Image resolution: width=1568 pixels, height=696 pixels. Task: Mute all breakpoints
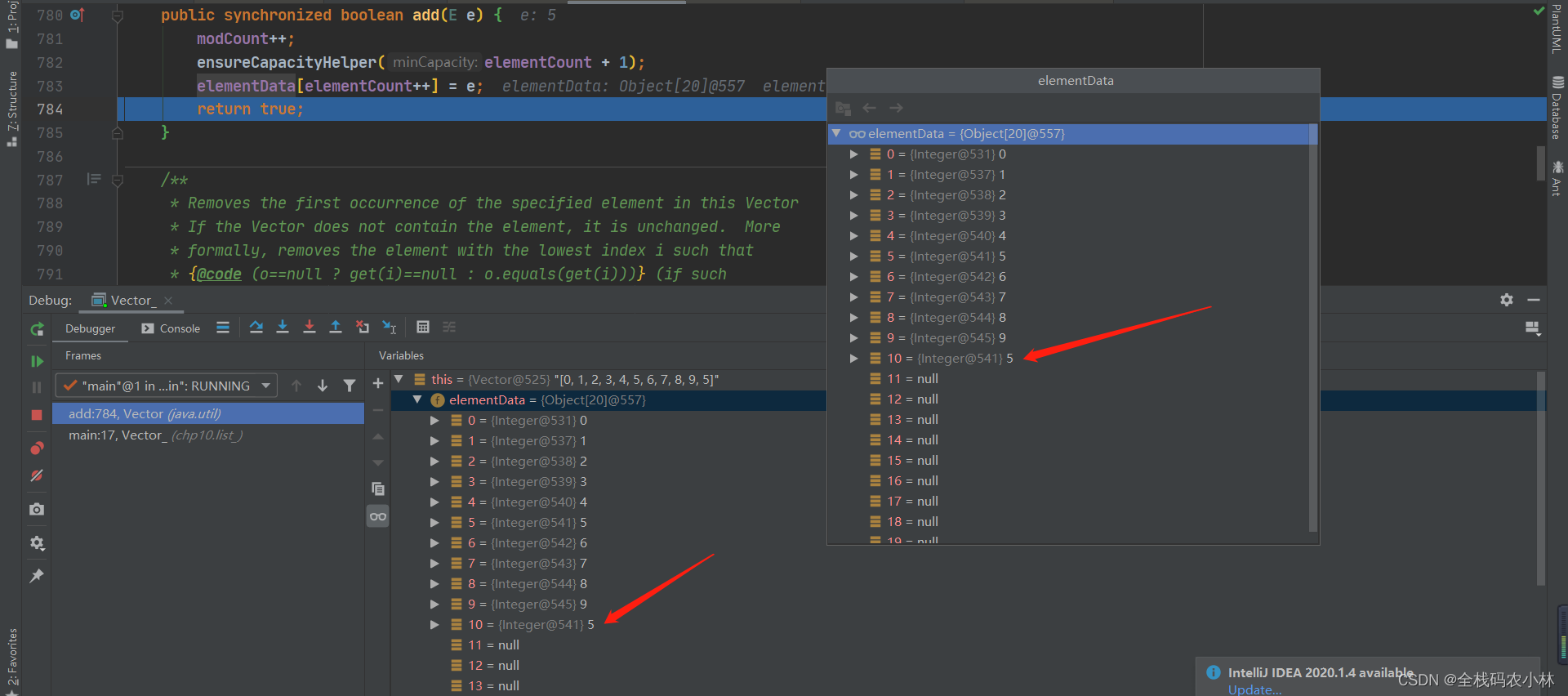(x=37, y=475)
